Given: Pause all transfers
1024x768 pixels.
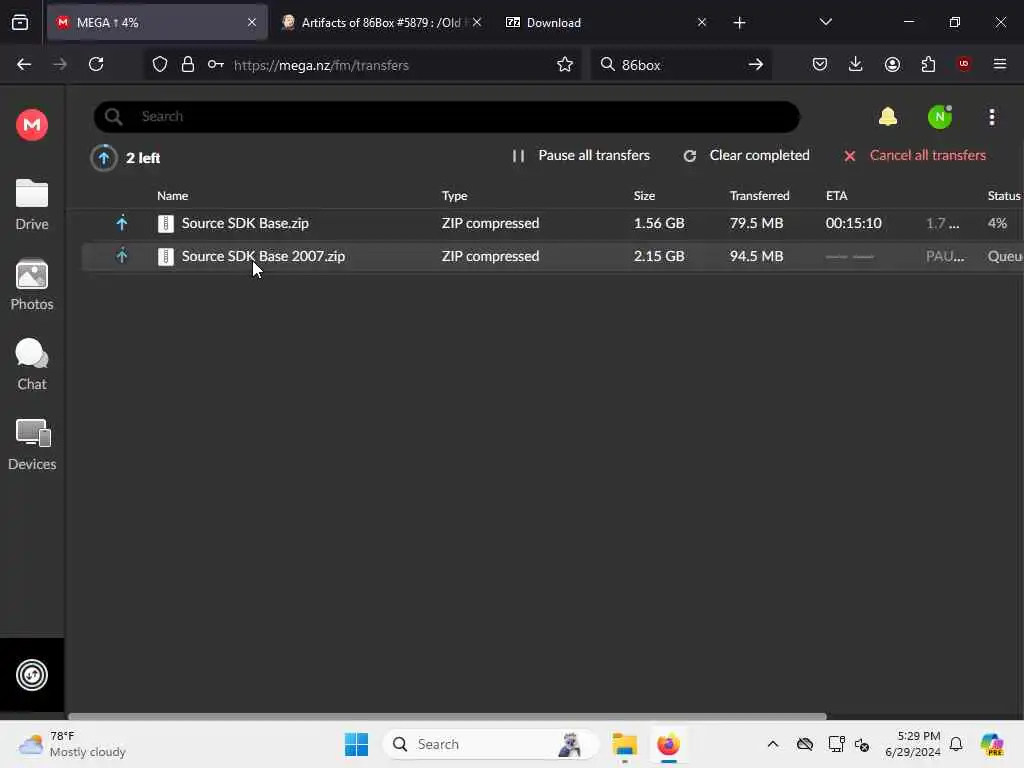Looking at the screenshot, I should [x=581, y=155].
